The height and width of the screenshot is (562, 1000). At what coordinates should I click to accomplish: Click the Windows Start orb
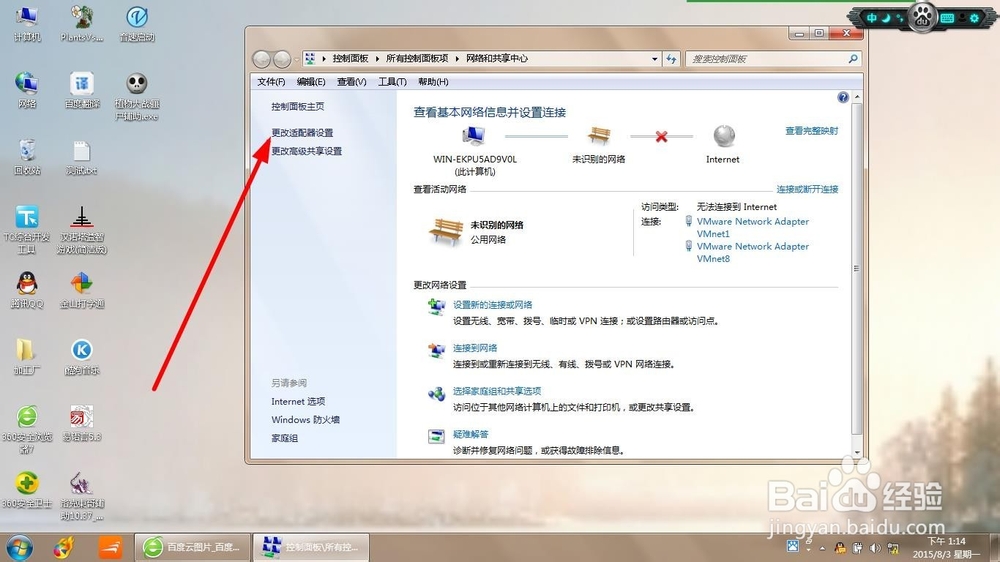coord(20,547)
